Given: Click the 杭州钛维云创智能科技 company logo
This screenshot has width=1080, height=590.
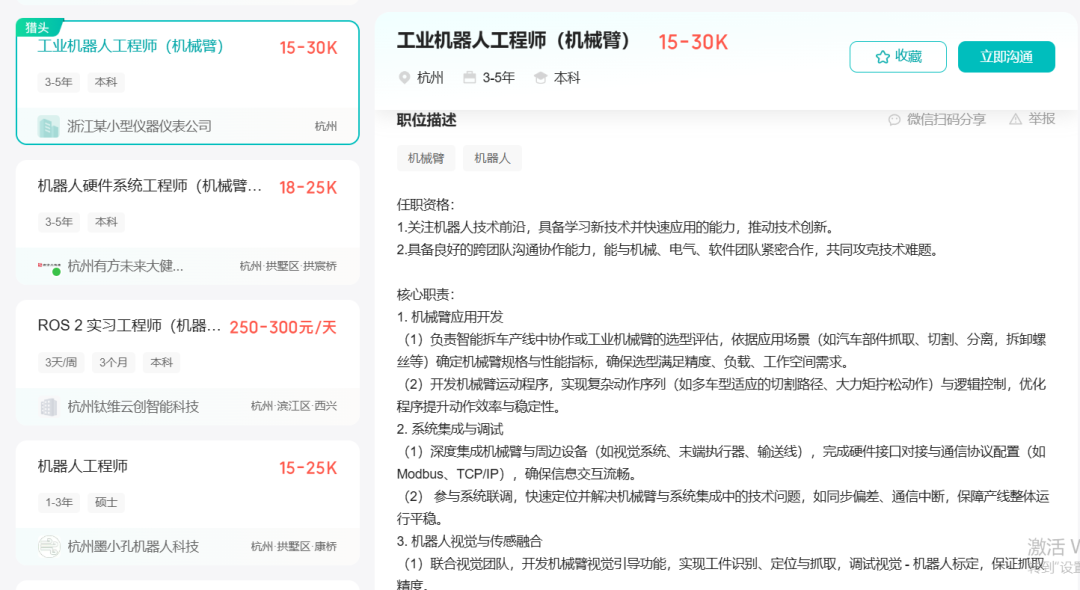Looking at the screenshot, I should point(48,407).
